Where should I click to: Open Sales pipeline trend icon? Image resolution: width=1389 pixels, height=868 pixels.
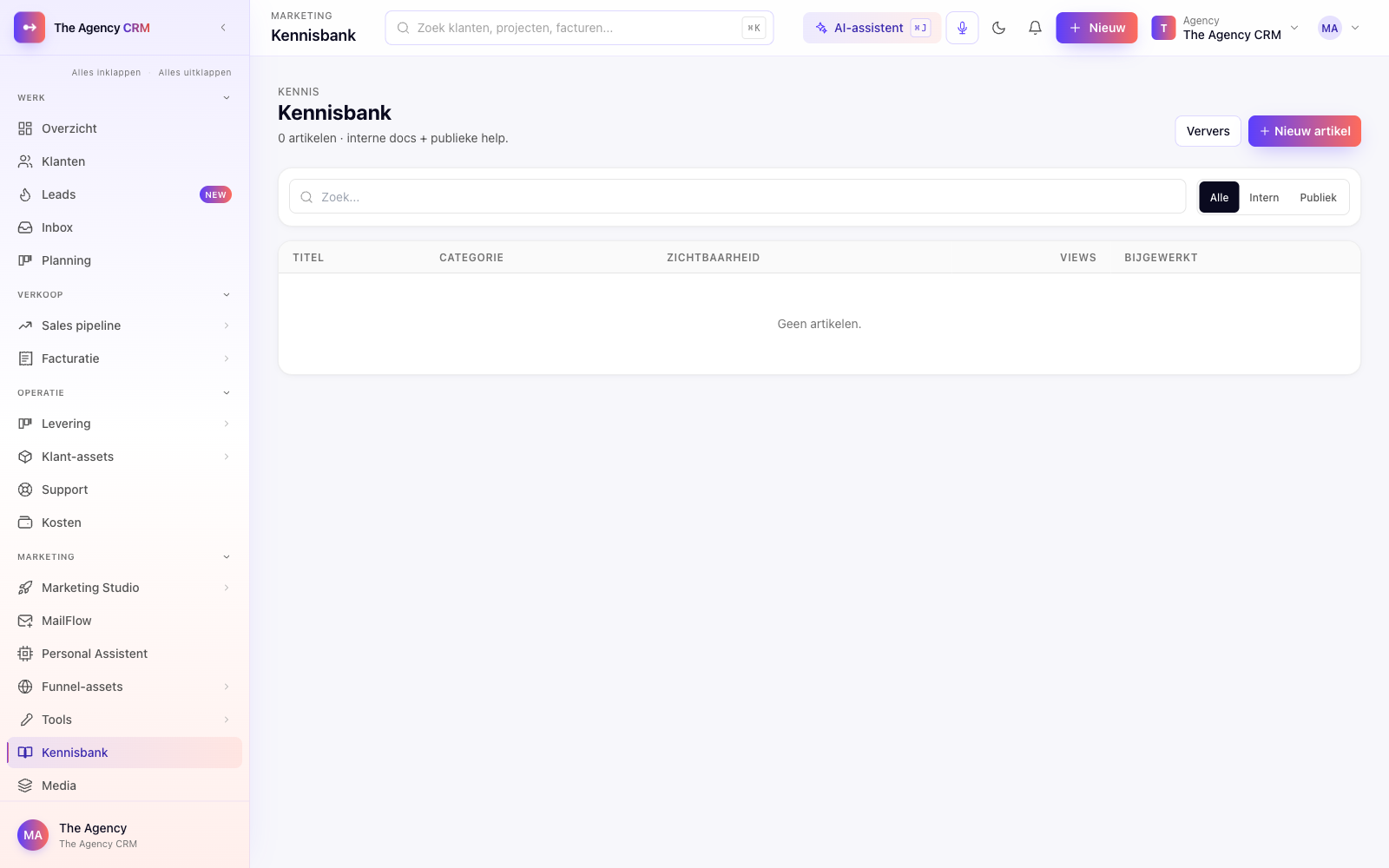point(25,325)
